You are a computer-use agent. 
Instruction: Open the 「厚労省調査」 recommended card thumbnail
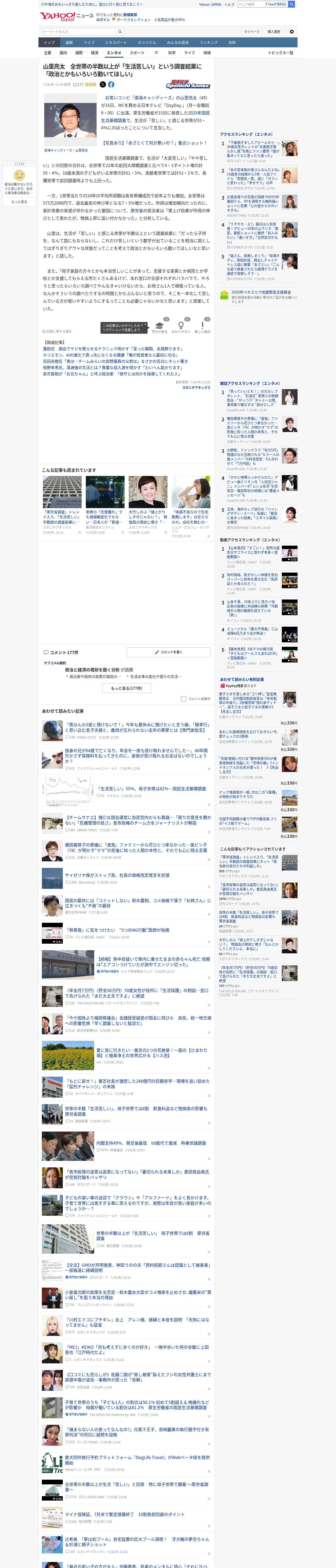pos(62,492)
